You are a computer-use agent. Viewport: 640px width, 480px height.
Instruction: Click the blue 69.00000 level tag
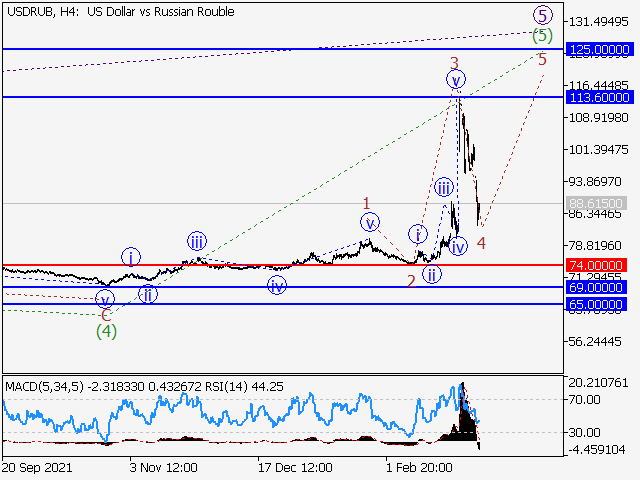[596, 287]
